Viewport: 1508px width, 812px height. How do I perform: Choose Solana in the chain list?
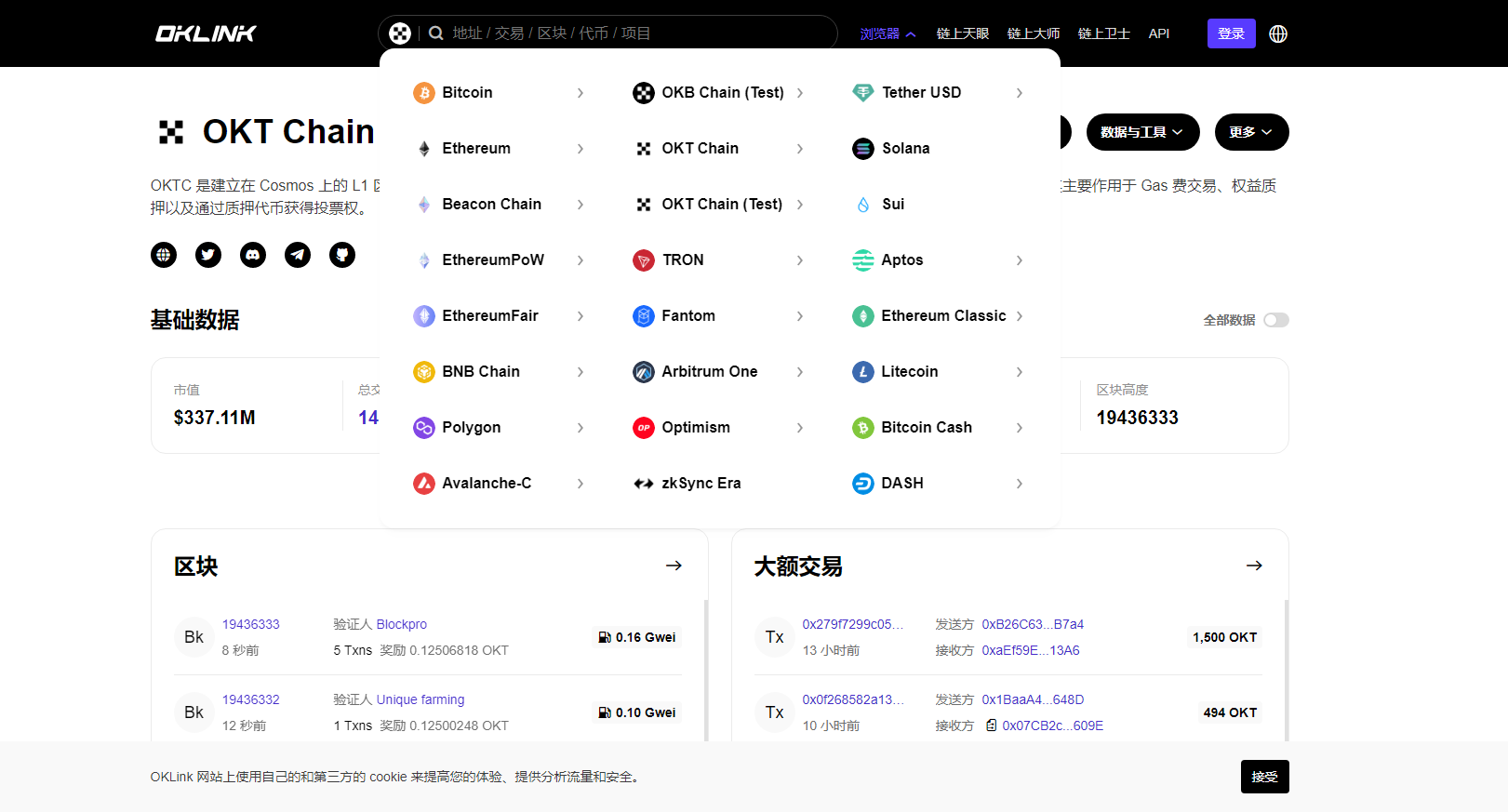tap(905, 149)
